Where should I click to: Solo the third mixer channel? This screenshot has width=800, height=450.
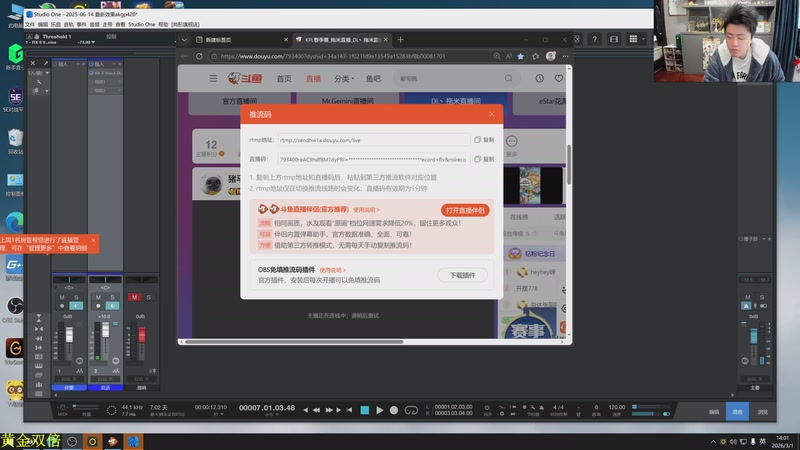point(149,297)
